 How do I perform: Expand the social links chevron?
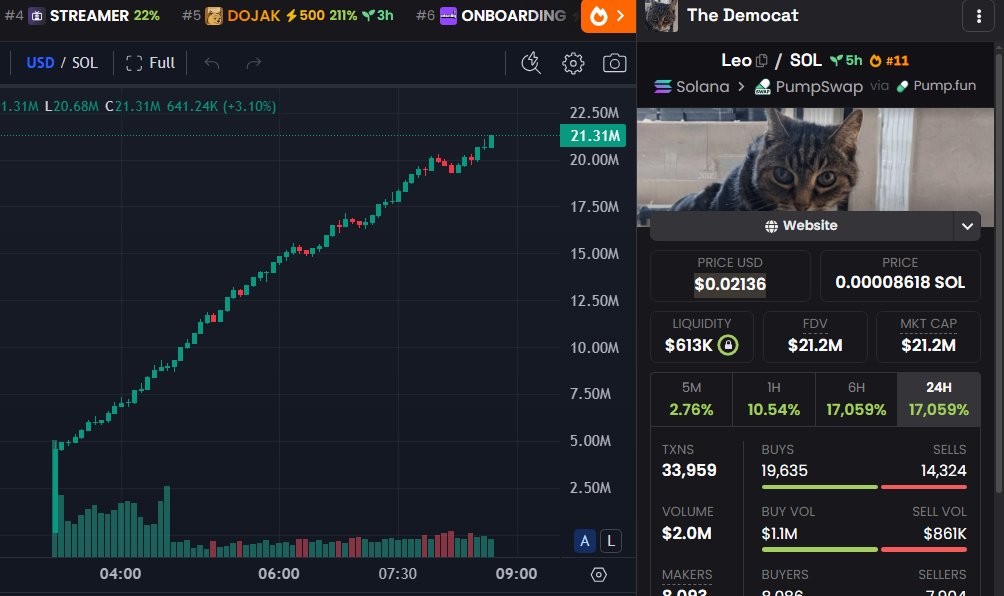968,226
